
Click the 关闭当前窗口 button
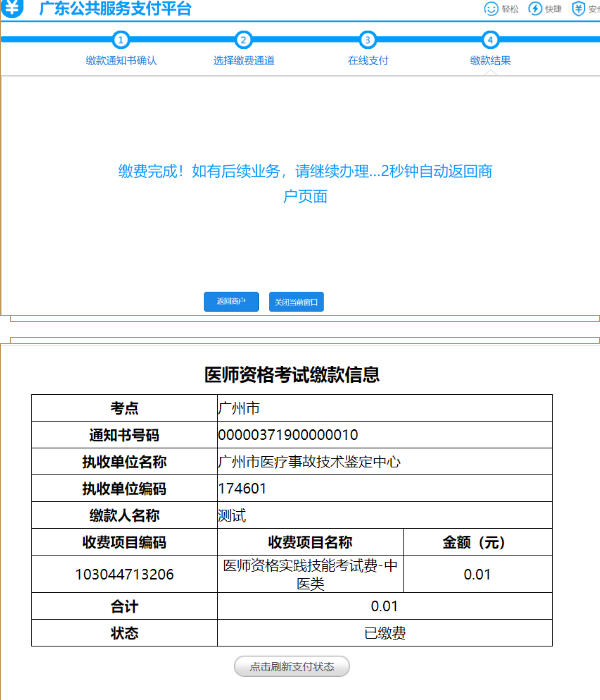coord(297,302)
